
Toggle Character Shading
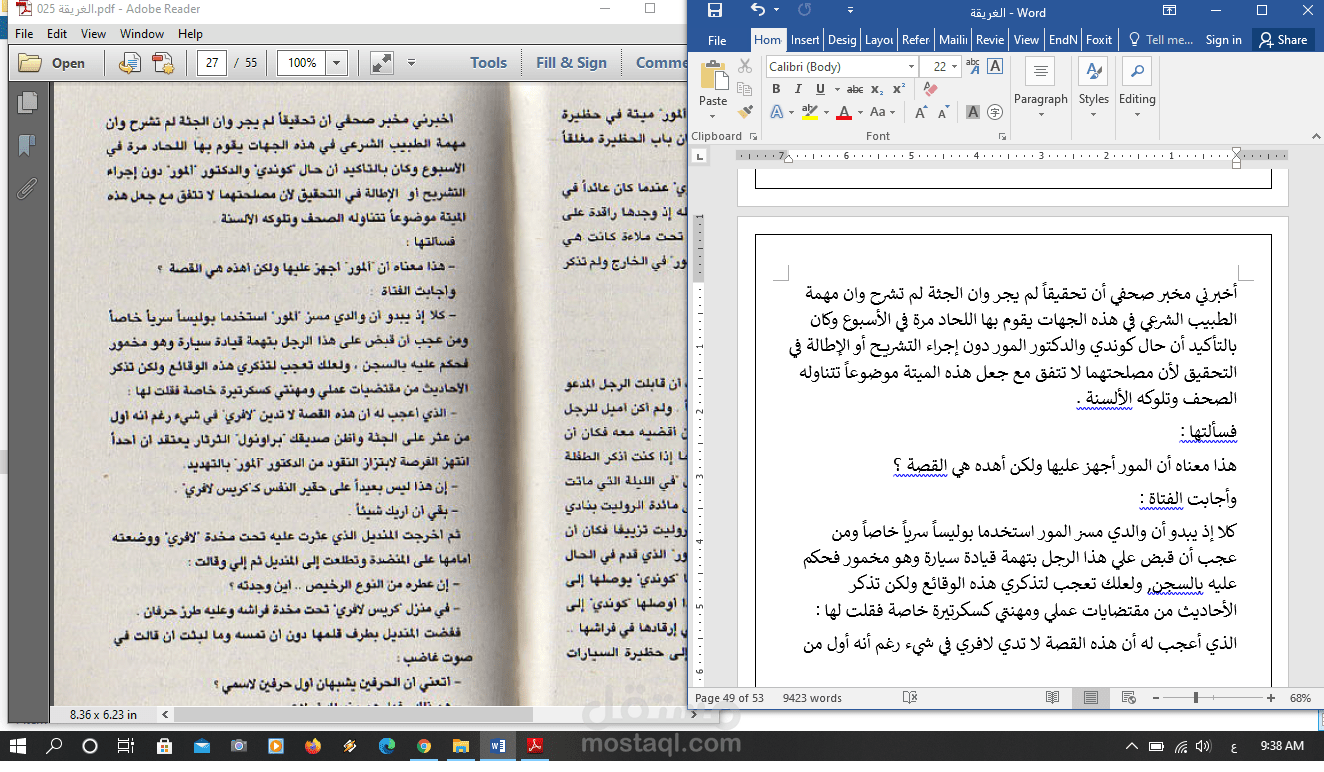[974, 112]
